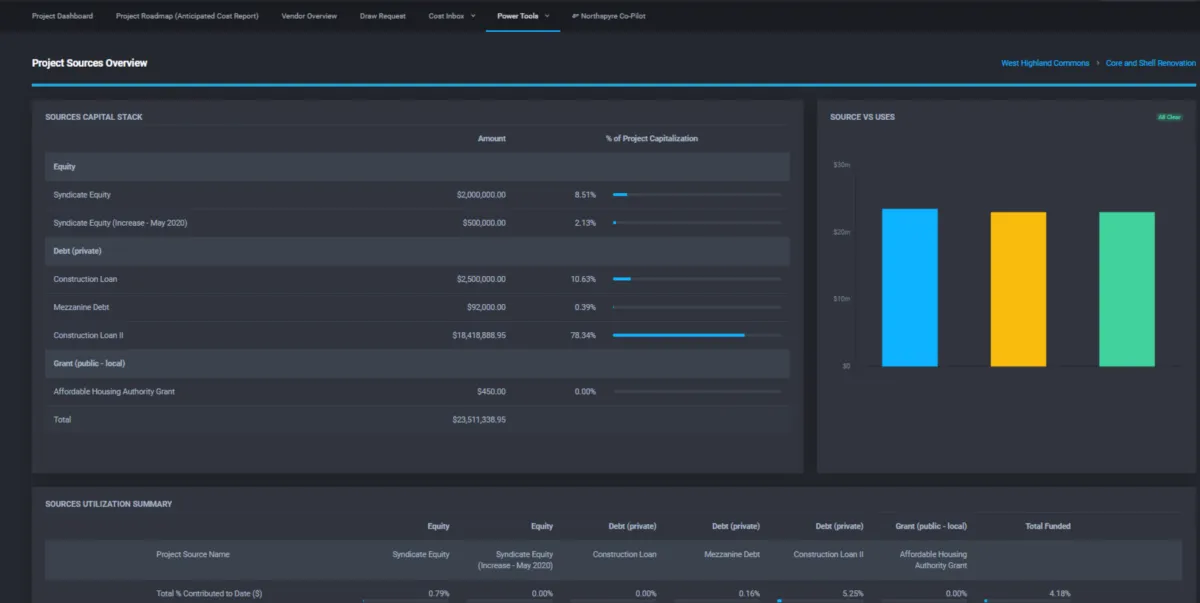Screen dimensions: 1200x603
Task: Click the Northspyre Co-Pilot icon
Action: pyautogui.click(x=574, y=16)
